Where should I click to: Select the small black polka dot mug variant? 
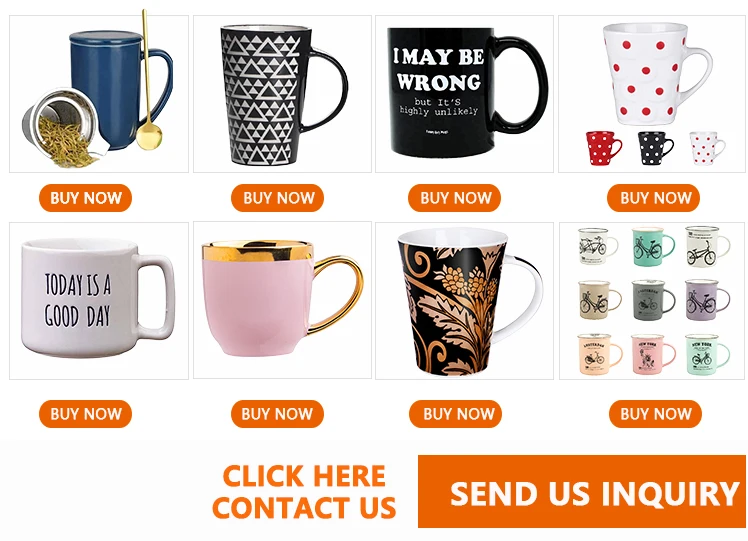coord(655,148)
